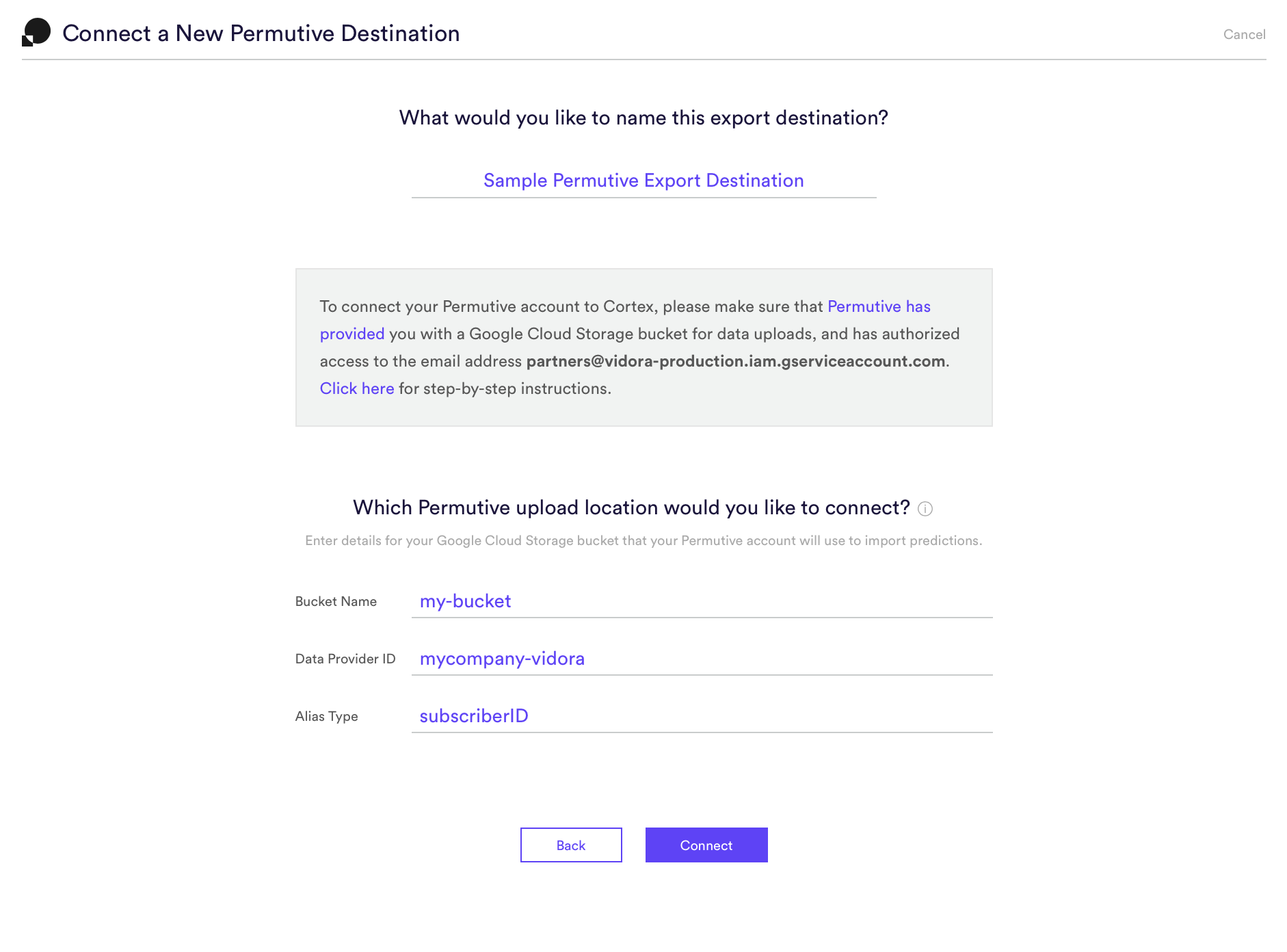Viewport: 1287px width, 952px height.
Task: Open the info icon beside upload location question
Action: pyautogui.click(x=925, y=509)
